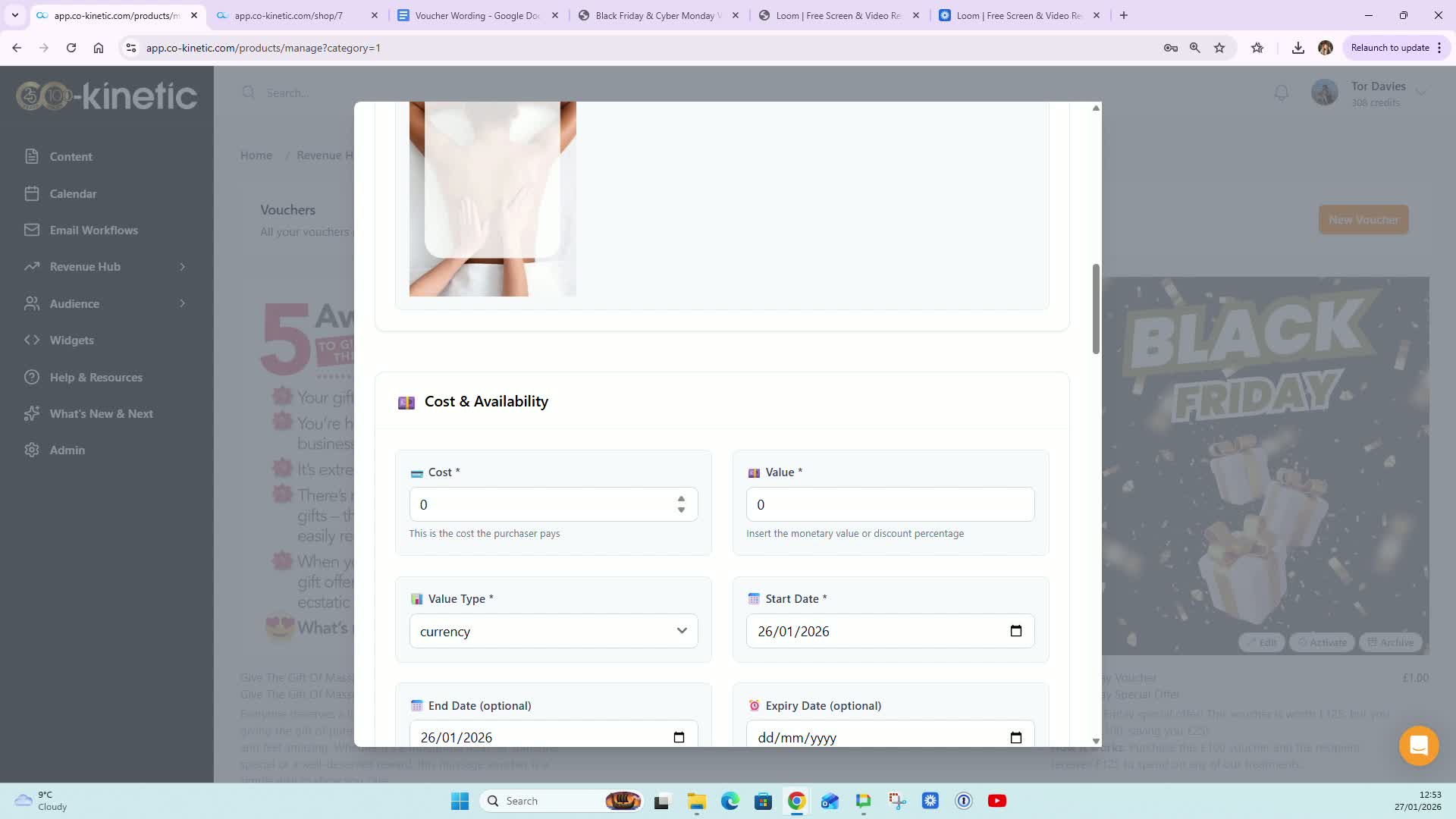
Task: Click Relaunch to update
Action: click(x=1389, y=48)
